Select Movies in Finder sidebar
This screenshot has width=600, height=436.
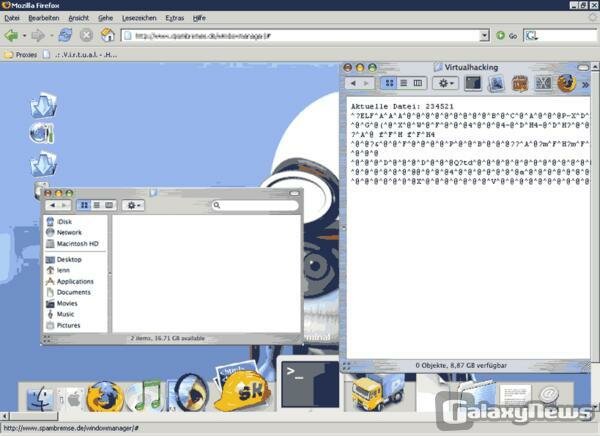pyautogui.click(x=62, y=303)
